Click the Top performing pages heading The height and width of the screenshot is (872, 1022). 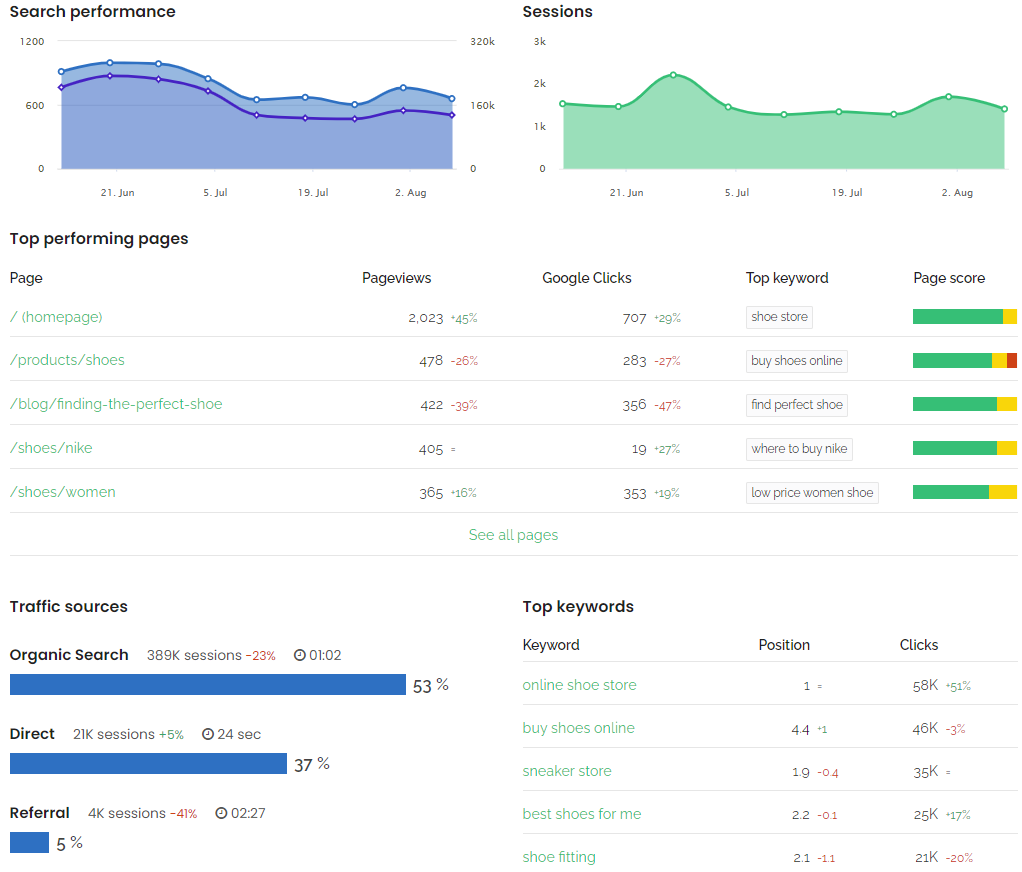point(99,239)
